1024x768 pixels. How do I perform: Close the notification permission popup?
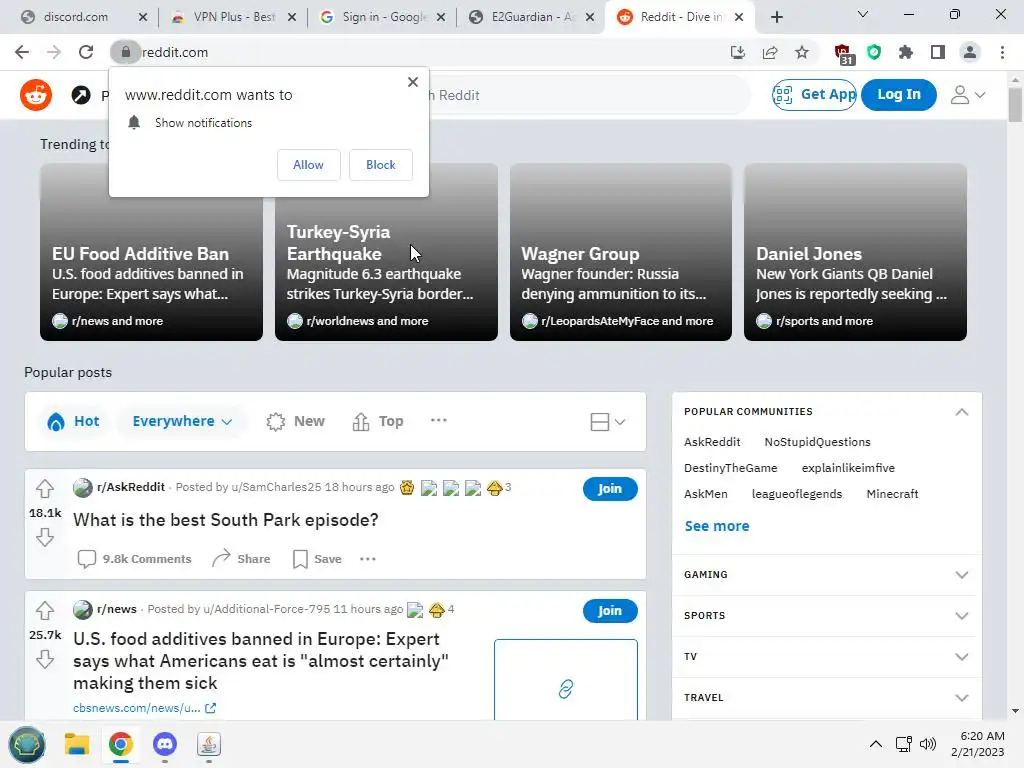click(413, 82)
